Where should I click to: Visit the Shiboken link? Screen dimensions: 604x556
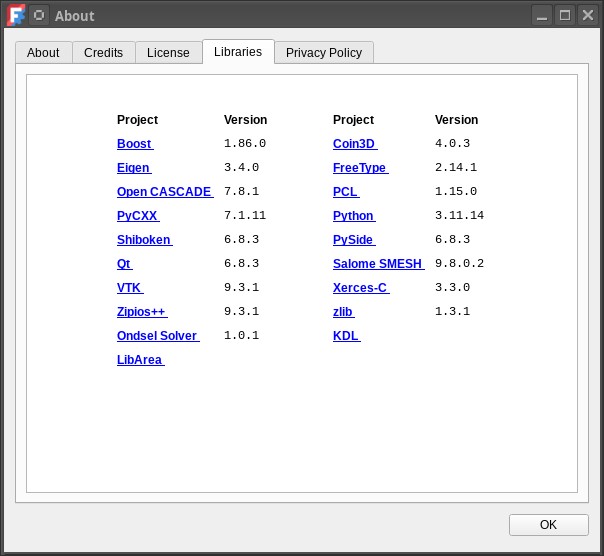click(x=144, y=240)
